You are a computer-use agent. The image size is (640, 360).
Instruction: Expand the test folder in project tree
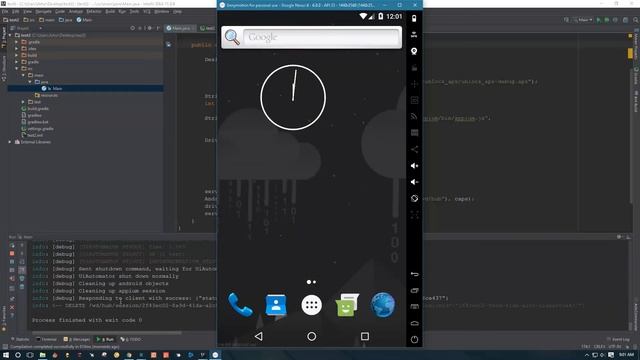pyautogui.click(x=23, y=102)
